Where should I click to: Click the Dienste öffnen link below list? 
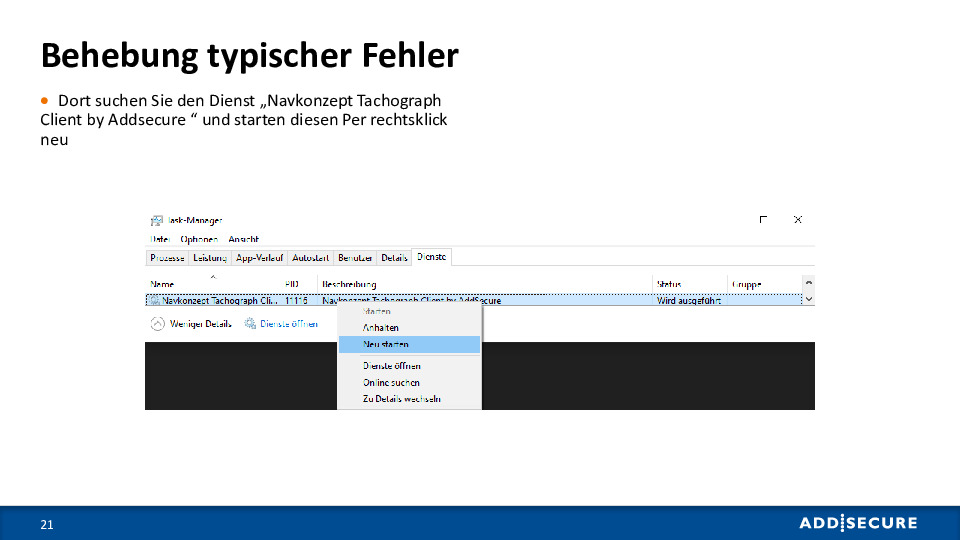tap(289, 323)
